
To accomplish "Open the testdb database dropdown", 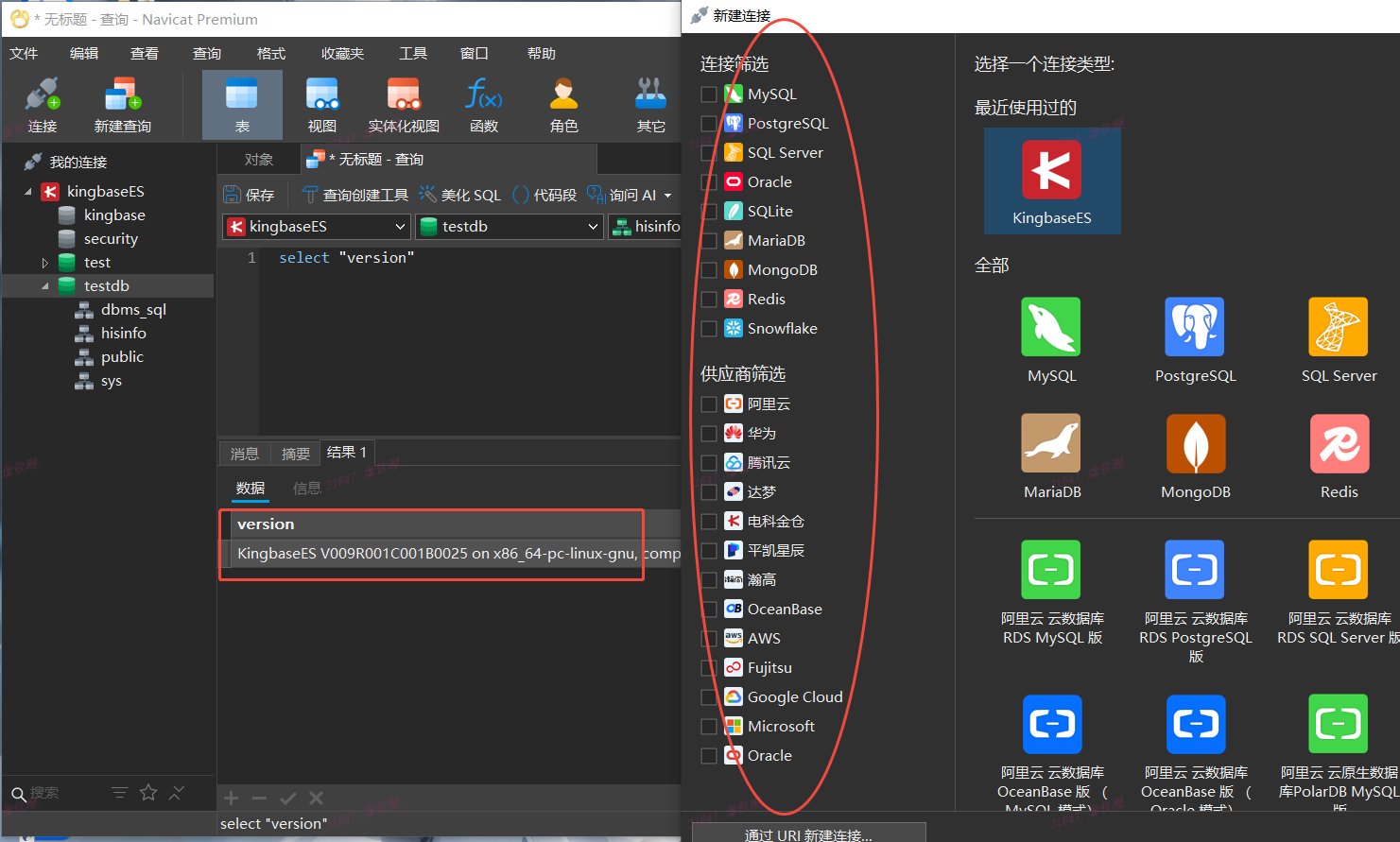I will click(x=510, y=227).
